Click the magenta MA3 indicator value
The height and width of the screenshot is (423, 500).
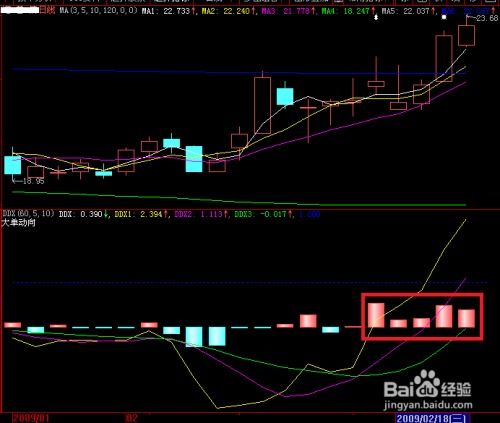coord(286,11)
